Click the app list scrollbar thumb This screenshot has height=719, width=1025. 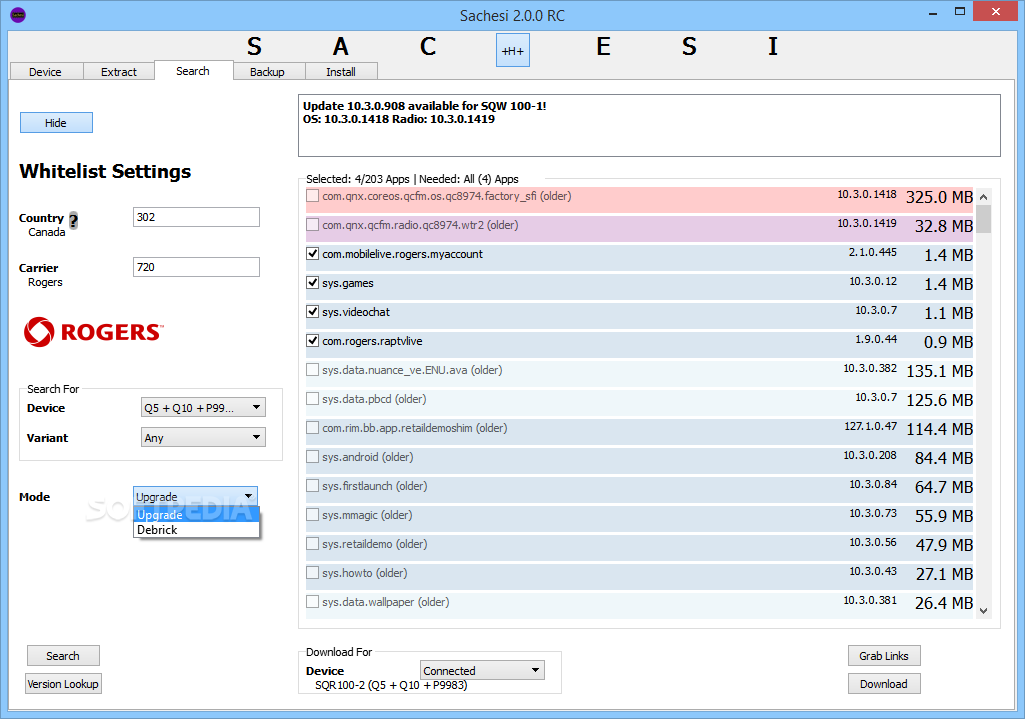tap(983, 219)
